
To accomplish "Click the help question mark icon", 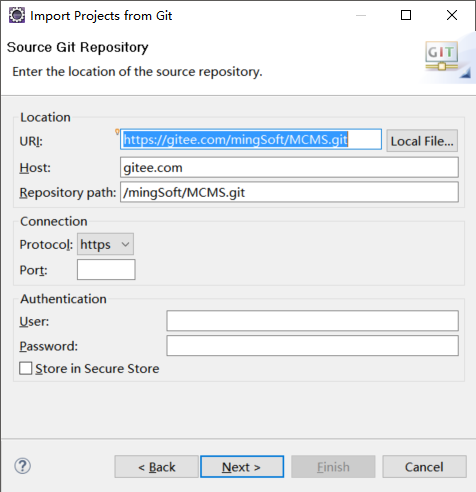I will [x=23, y=466].
